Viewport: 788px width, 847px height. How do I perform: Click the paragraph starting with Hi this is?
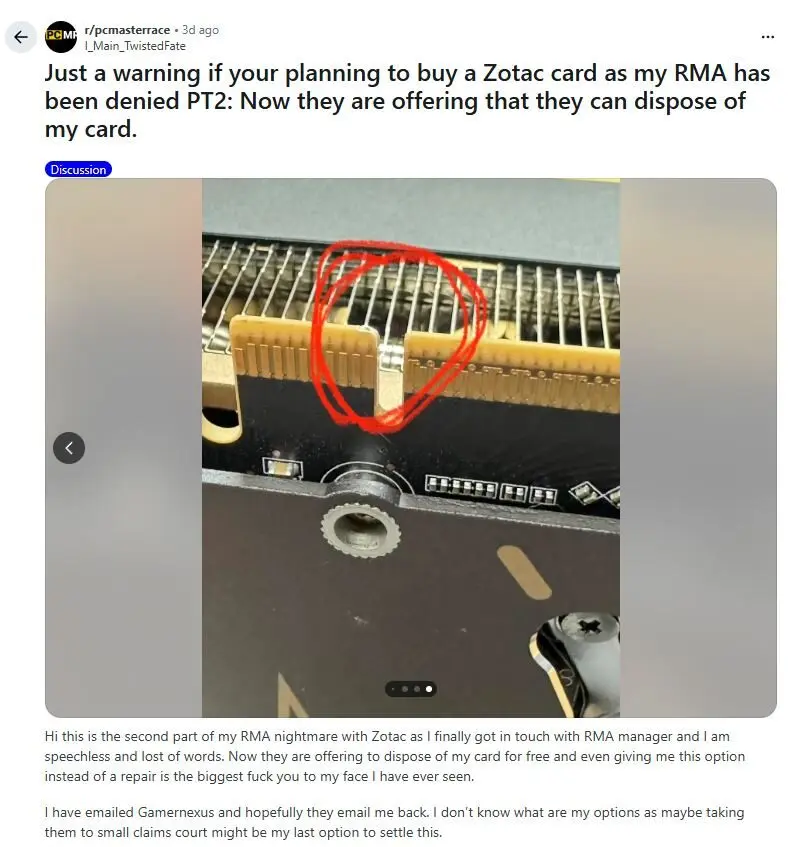tap(395, 756)
